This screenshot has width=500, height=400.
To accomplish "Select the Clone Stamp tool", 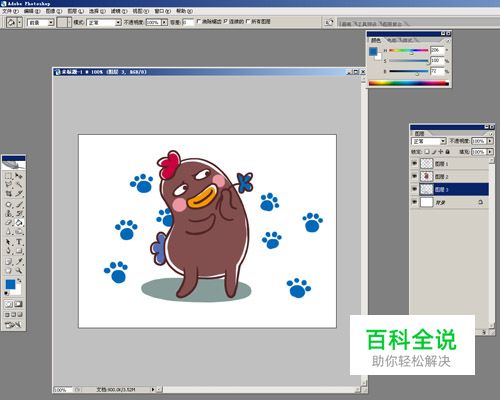I will [9, 213].
